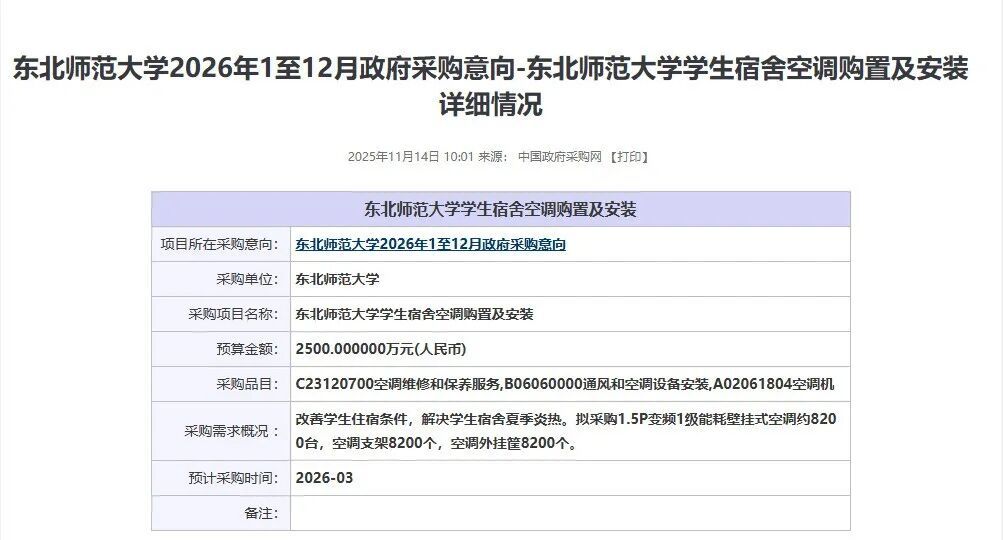Image resolution: width=1003 pixels, height=540 pixels.
Task: Click the 2026-03 purchase time value
Action: [x=324, y=478]
